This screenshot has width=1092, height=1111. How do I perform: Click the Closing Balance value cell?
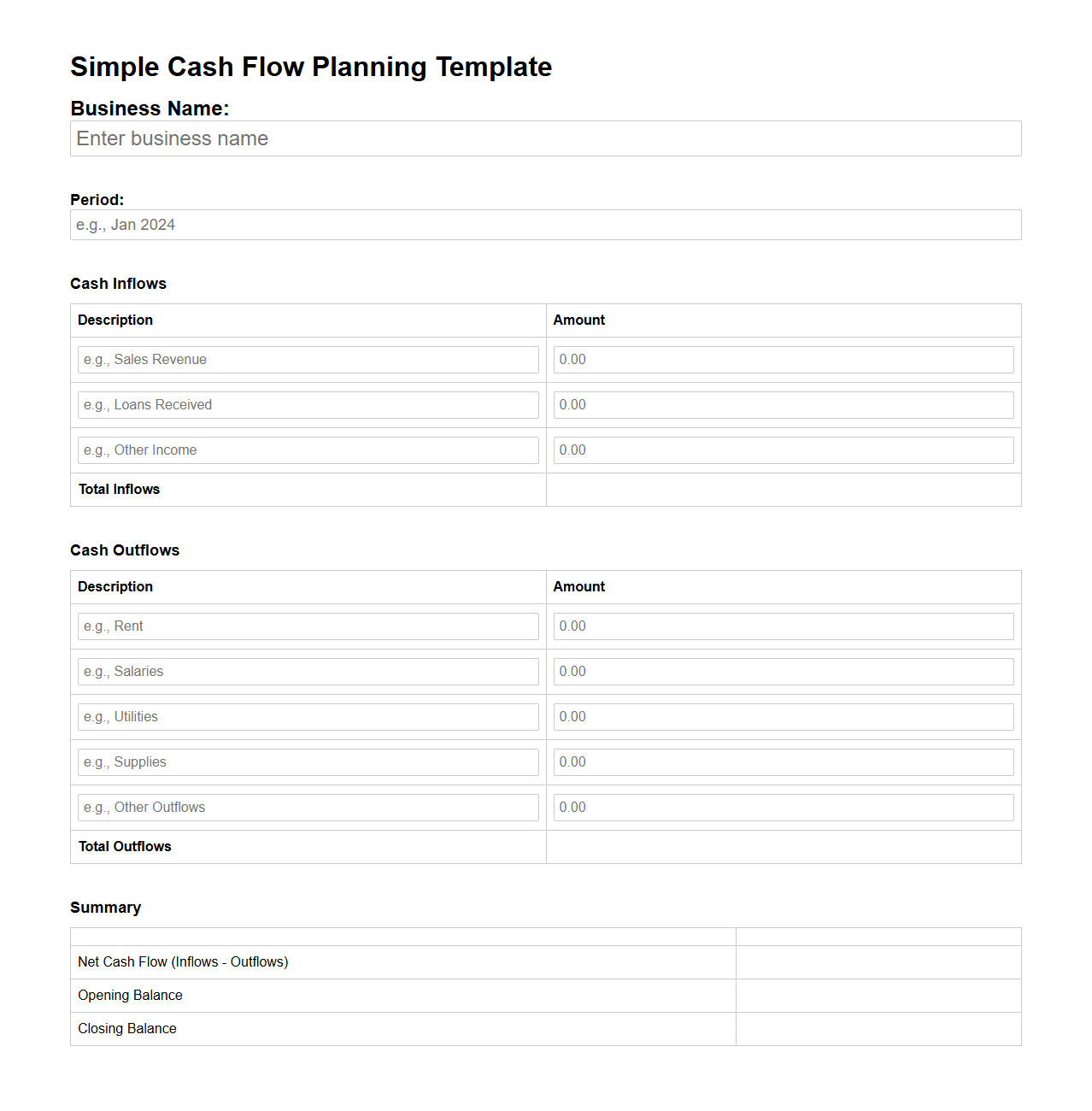tap(878, 1029)
